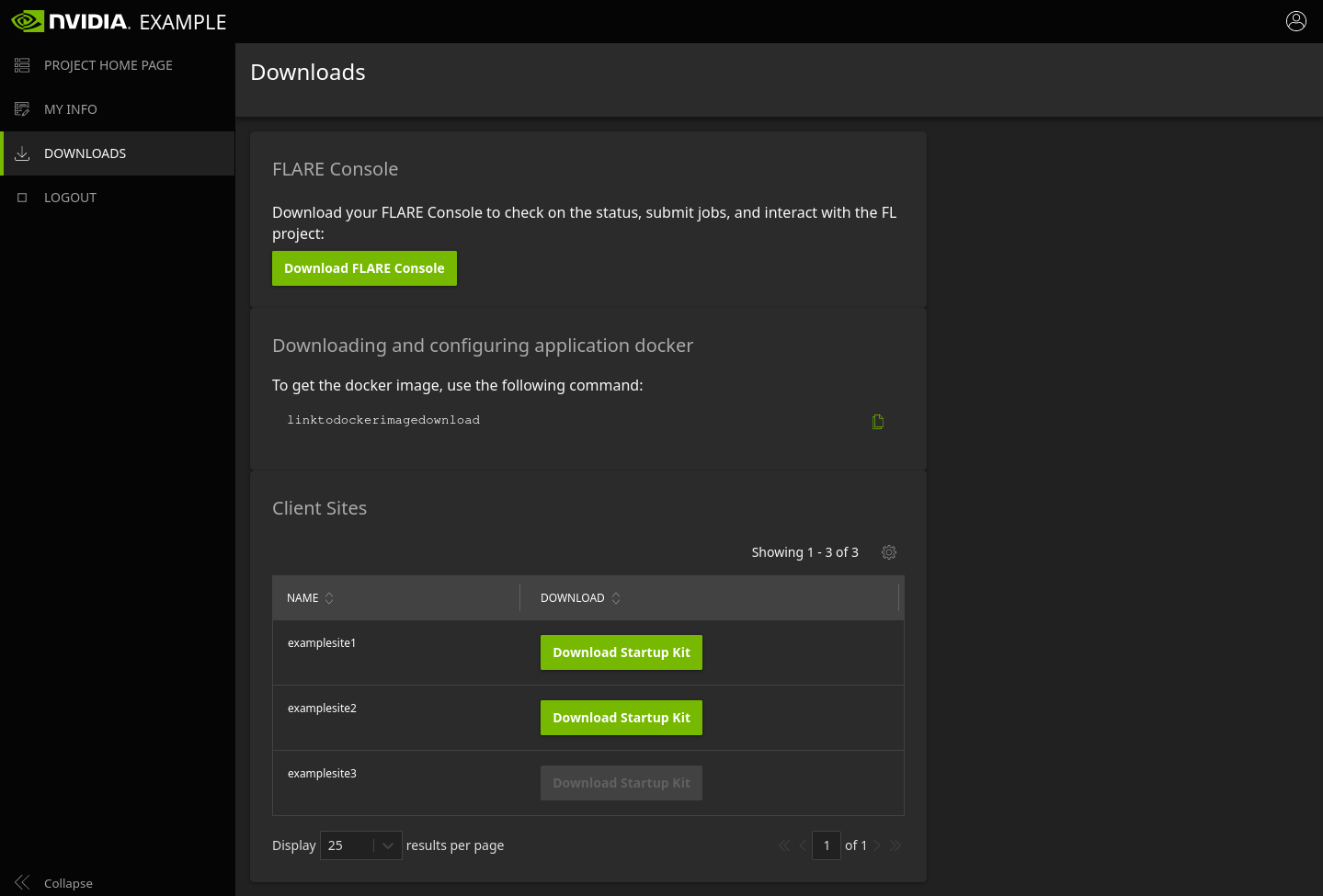Sort table by DOWNLOAD column arrows

616,598
